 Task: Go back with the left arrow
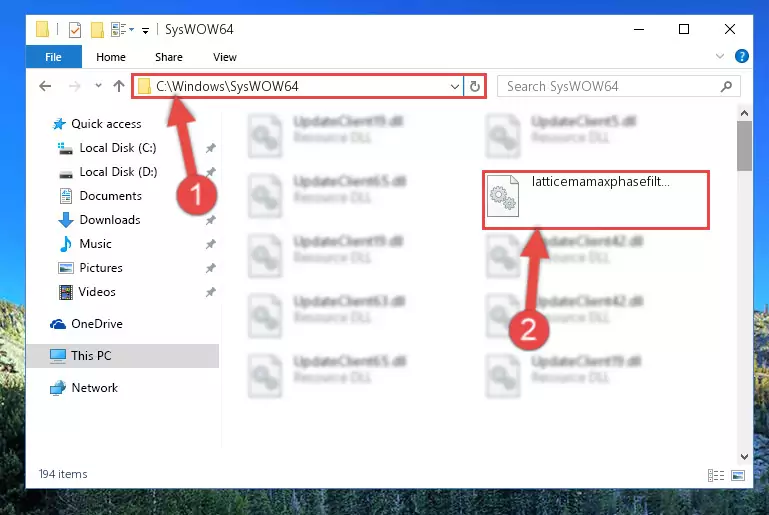coord(45,86)
